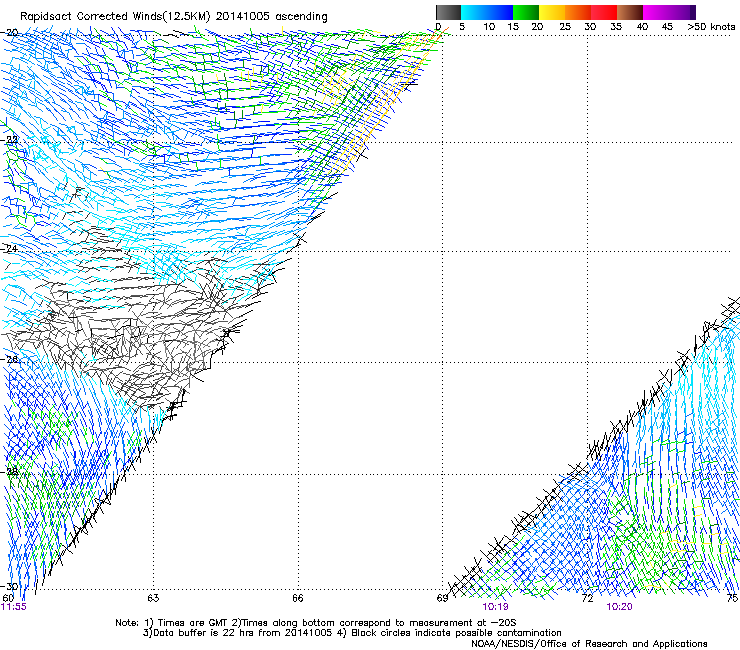Select the green 15-20 knots color segment

tap(526, 12)
